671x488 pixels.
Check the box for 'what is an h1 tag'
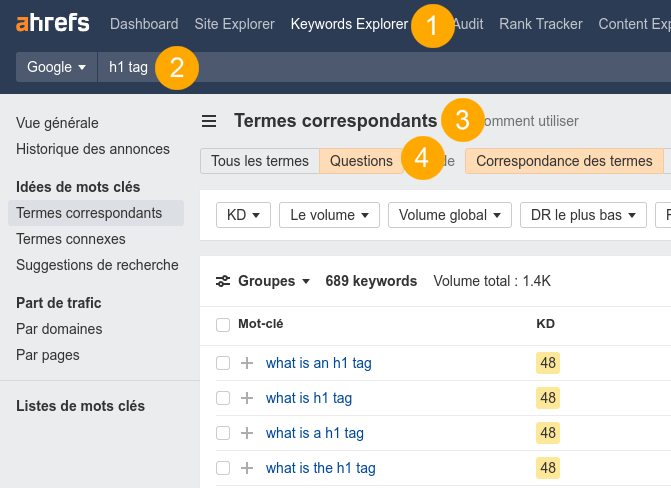[x=223, y=363]
